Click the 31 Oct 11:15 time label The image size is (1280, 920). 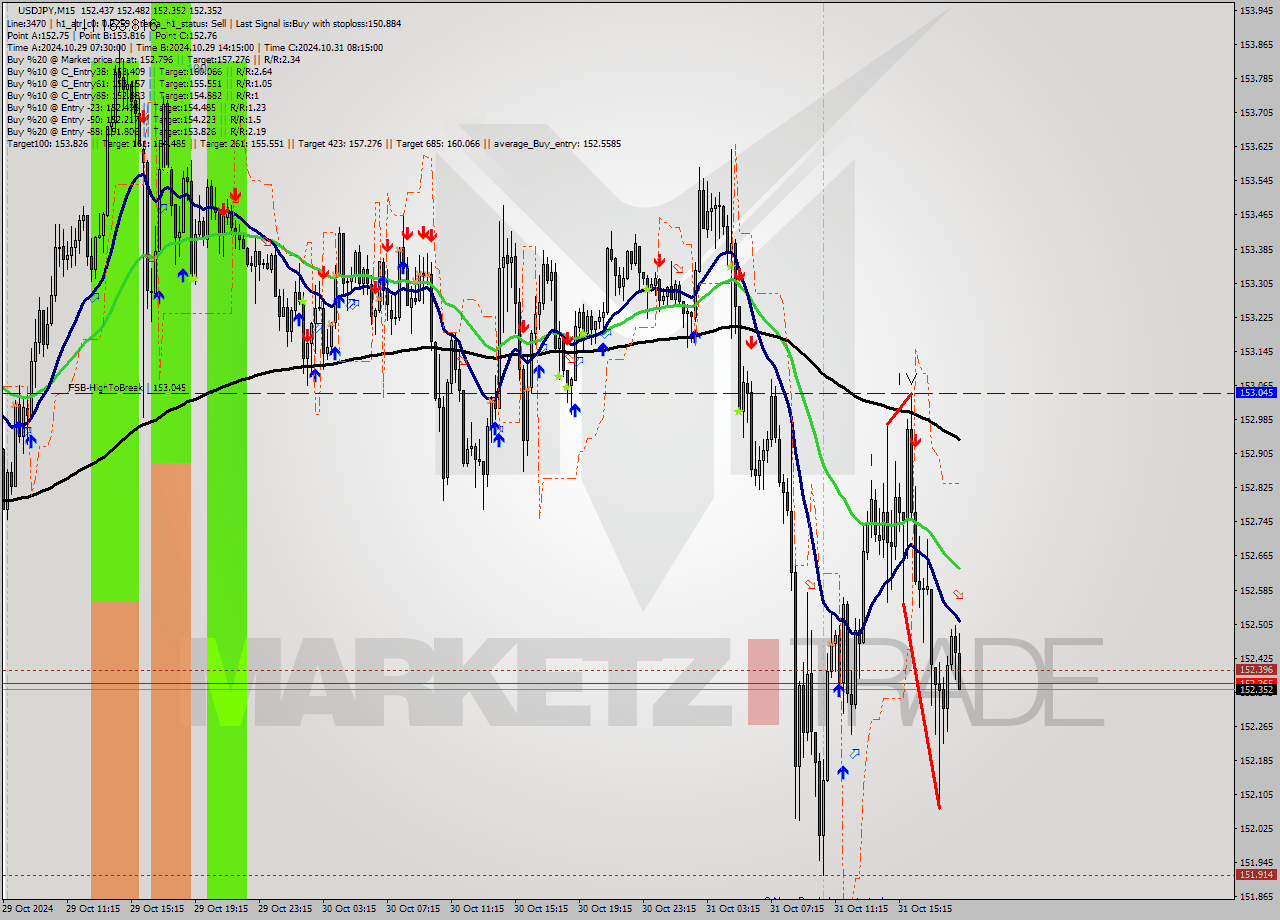click(861, 909)
